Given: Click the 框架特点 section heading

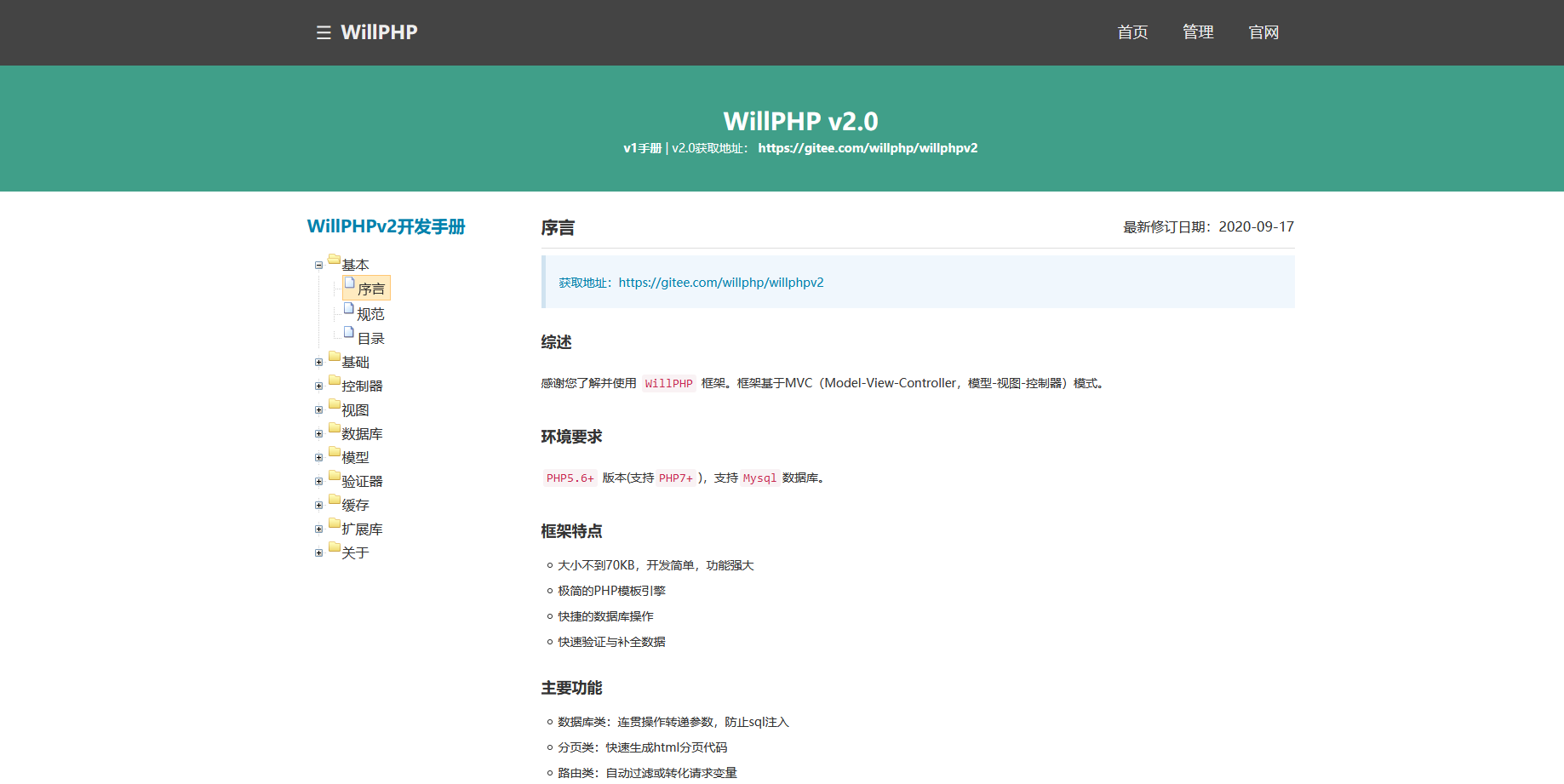Looking at the screenshot, I should click(x=571, y=531).
